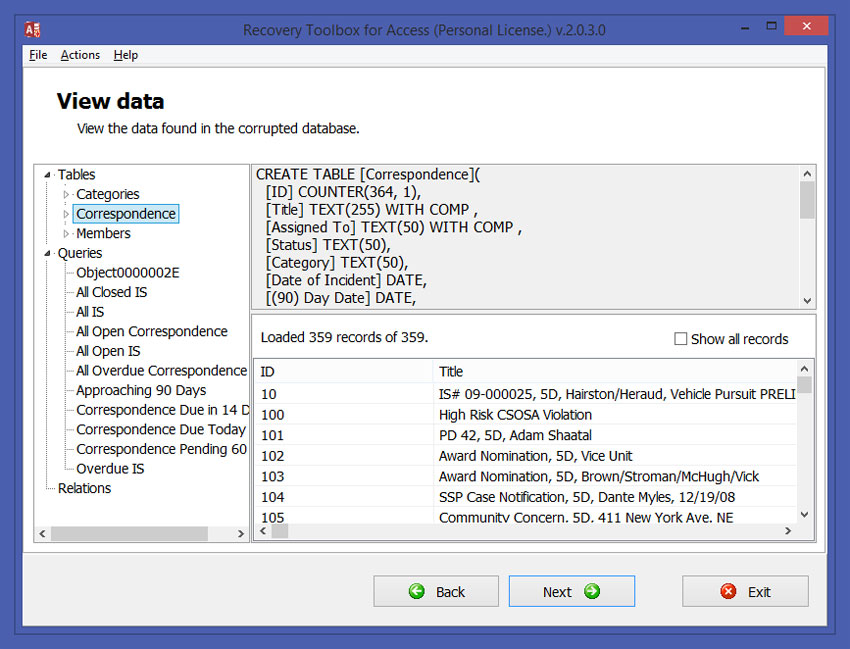Click the red X icon on Exit button
This screenshot has width=850, height=649.
(728, 592)
